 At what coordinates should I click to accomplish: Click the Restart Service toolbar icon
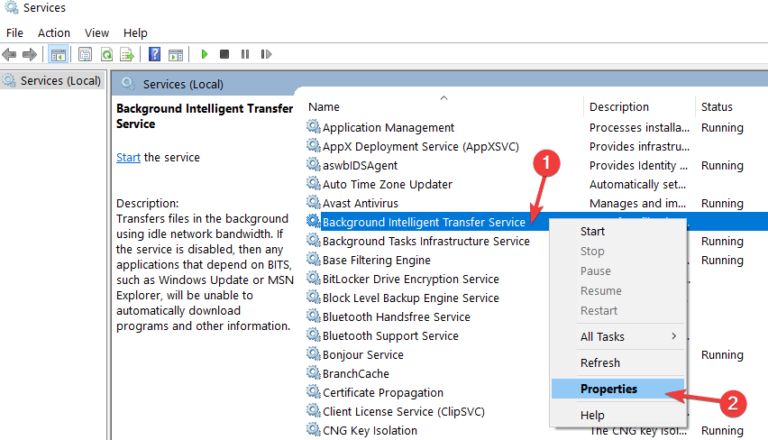click(x=266, y=54)
